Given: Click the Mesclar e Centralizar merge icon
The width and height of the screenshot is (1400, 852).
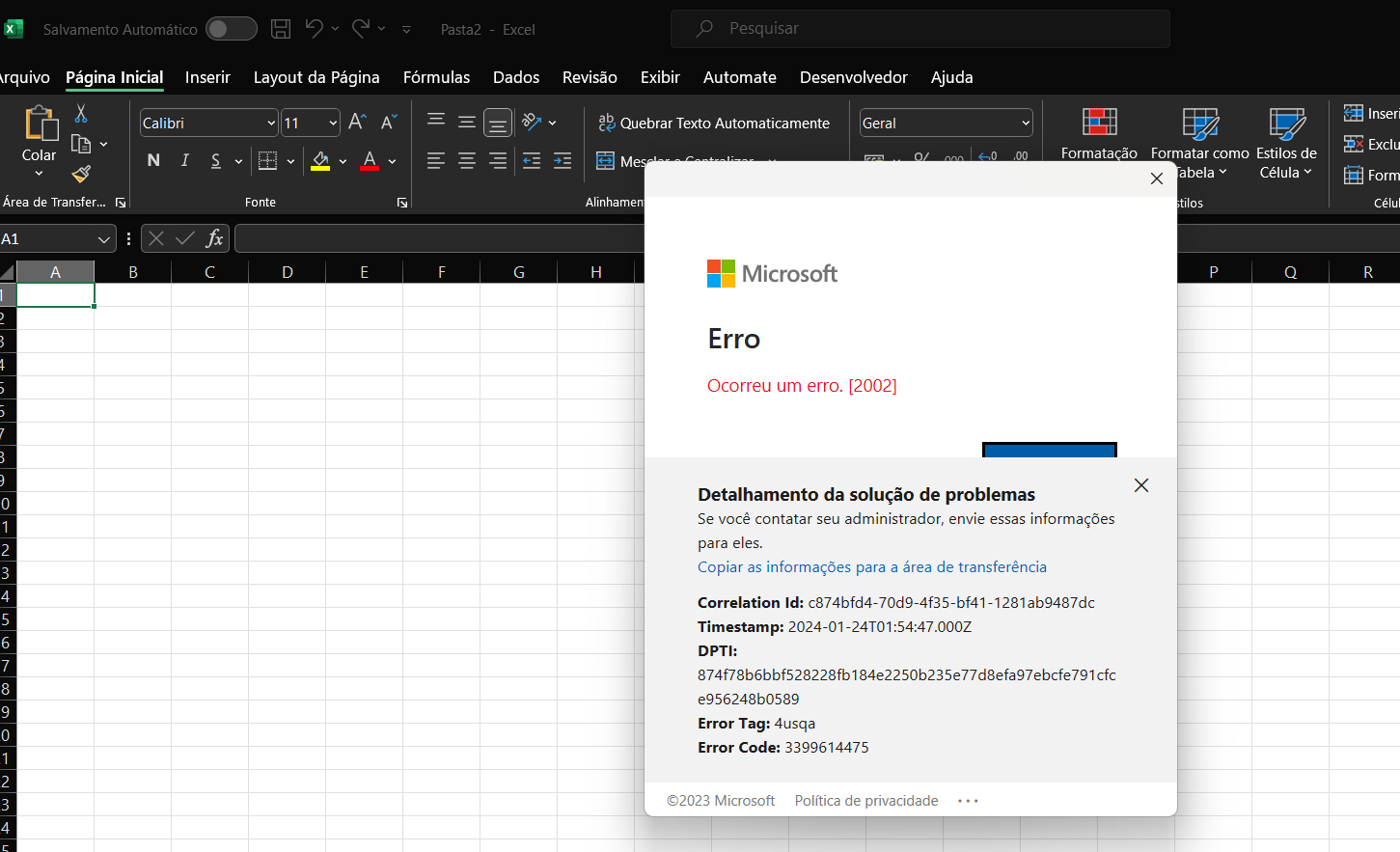Looking at the screenshot, I should pyautogui.click(x=606, y=160).
